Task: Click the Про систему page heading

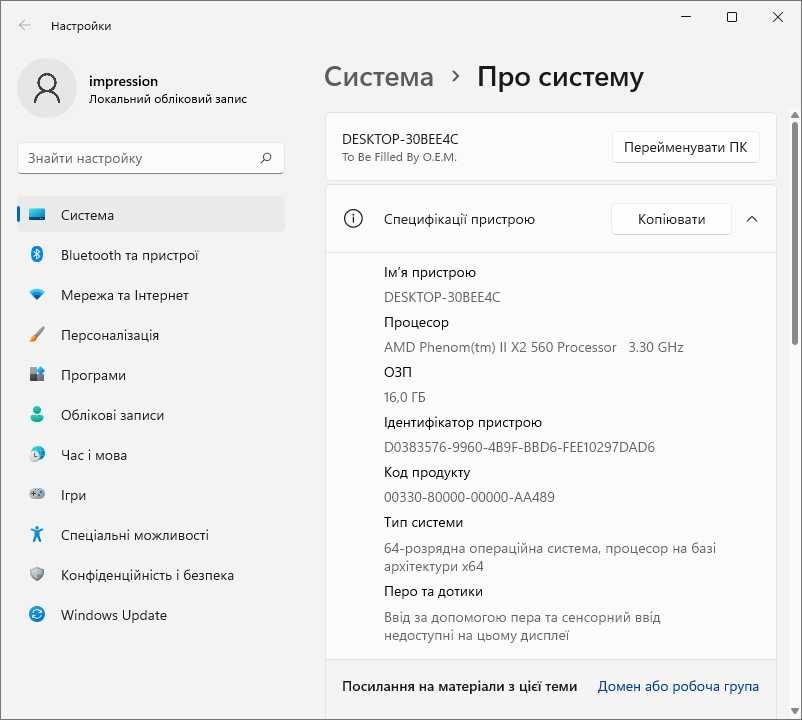Action: tap(560, 77)
